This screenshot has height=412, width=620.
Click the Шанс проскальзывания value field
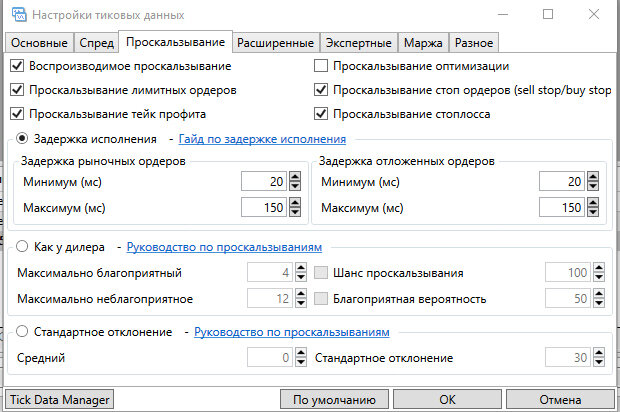coord(568,272)
